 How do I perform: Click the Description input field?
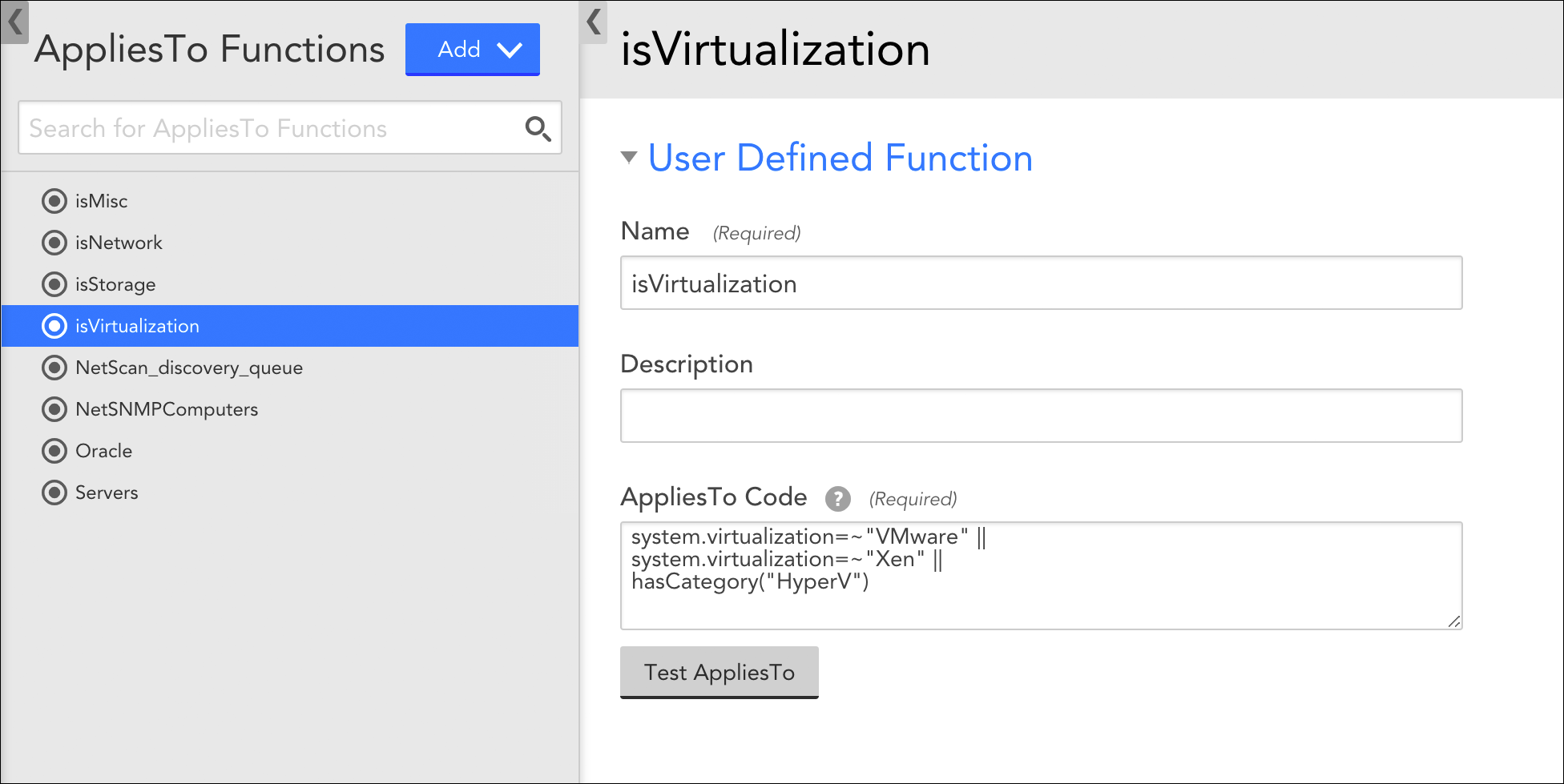click(1042, 416)
